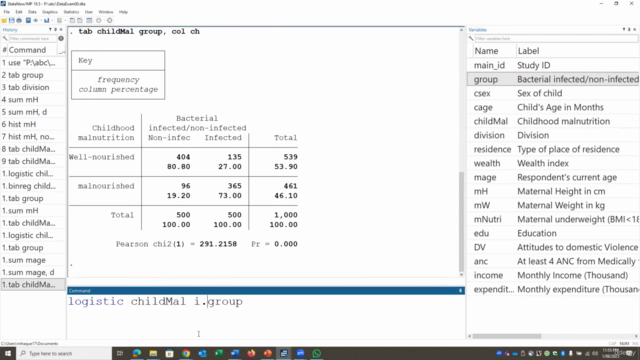Open the Do-file Editor toolbar icon

pos(60,20)
